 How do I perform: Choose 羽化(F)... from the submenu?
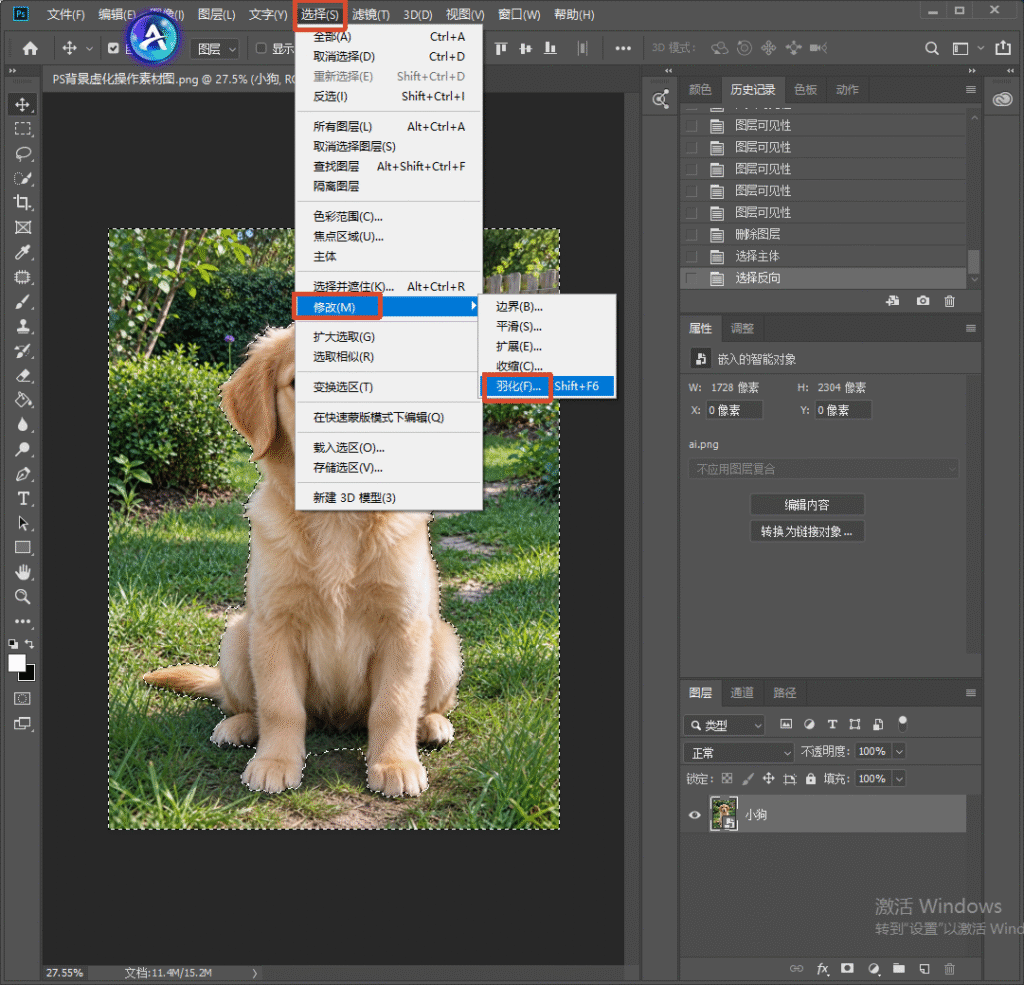click(549, 386)
